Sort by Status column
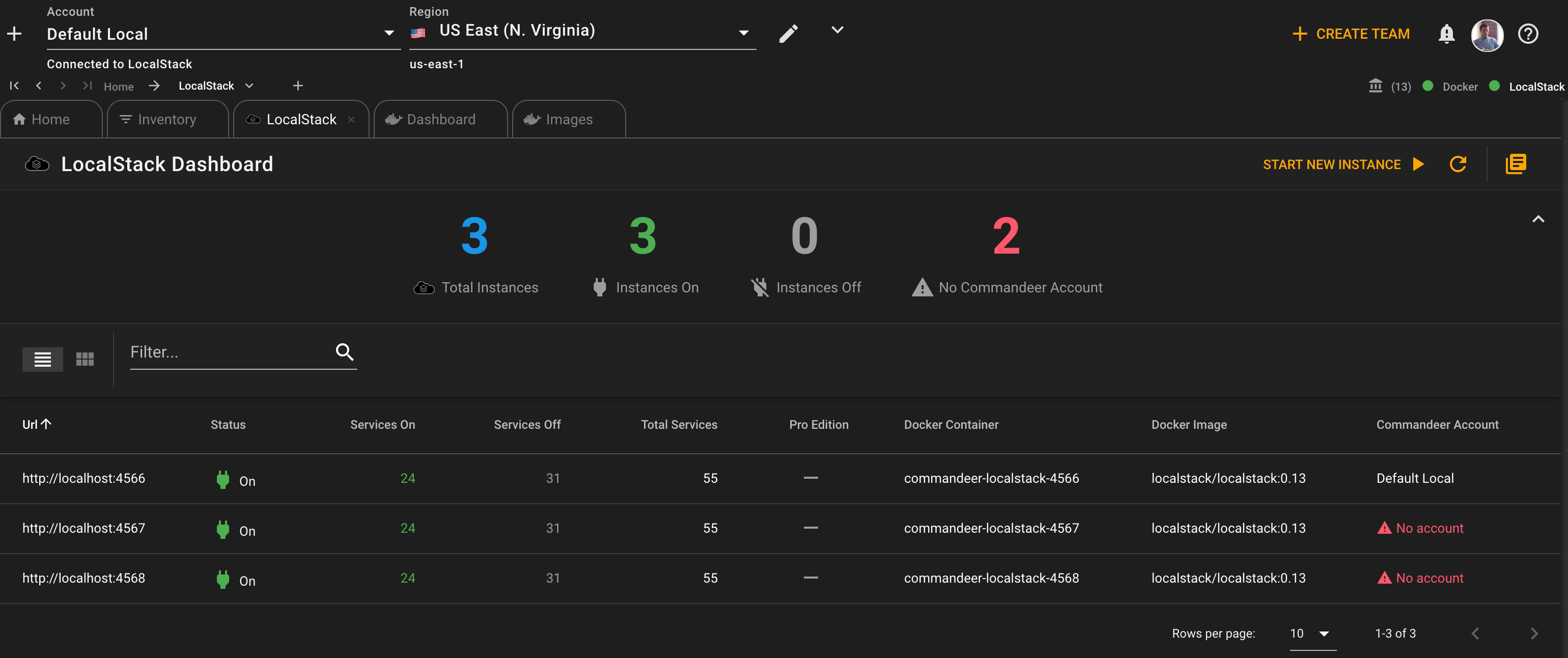The image size is (1568, 658). 228,425
